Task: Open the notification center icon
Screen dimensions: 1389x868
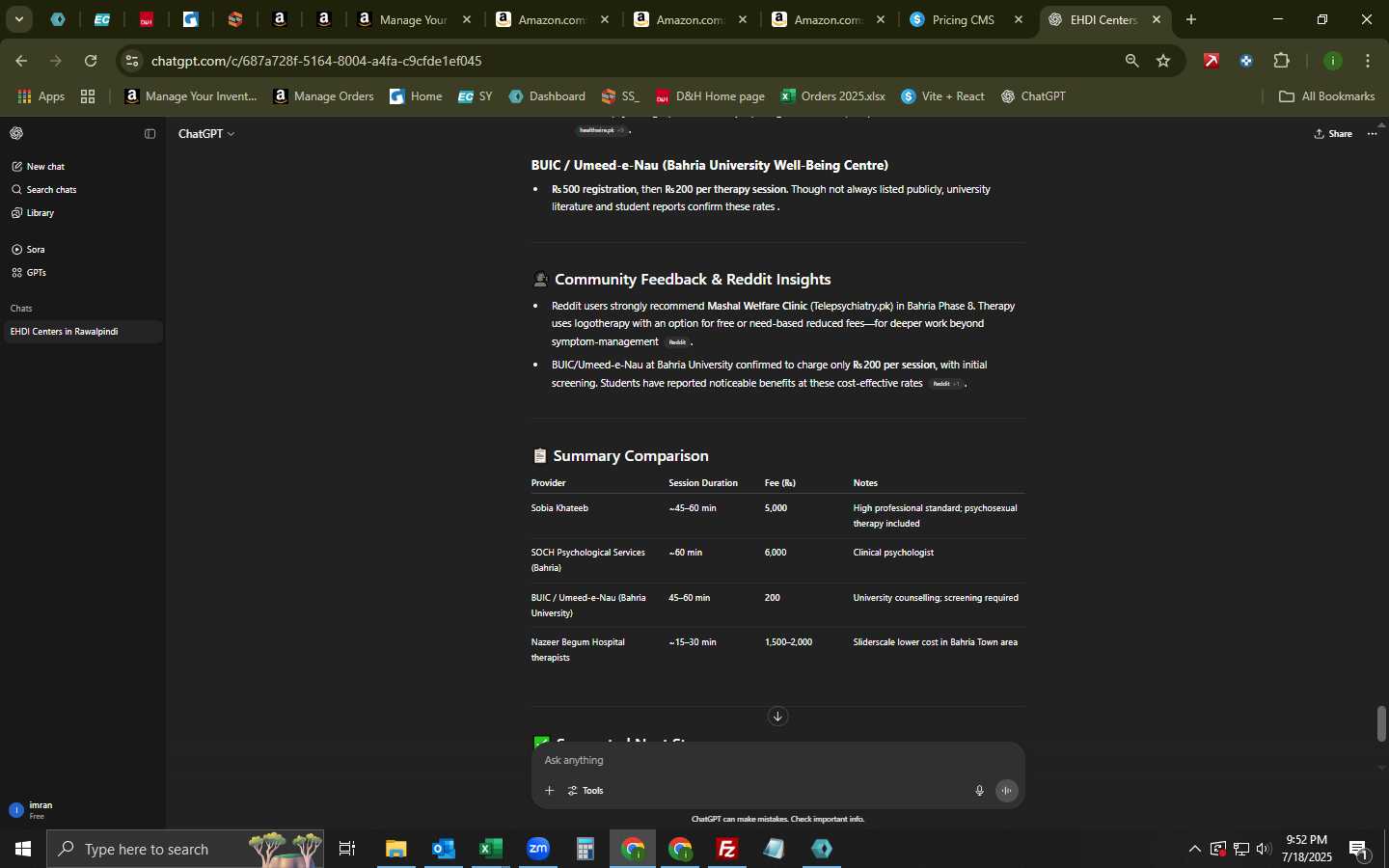Action: (1359, 849)
